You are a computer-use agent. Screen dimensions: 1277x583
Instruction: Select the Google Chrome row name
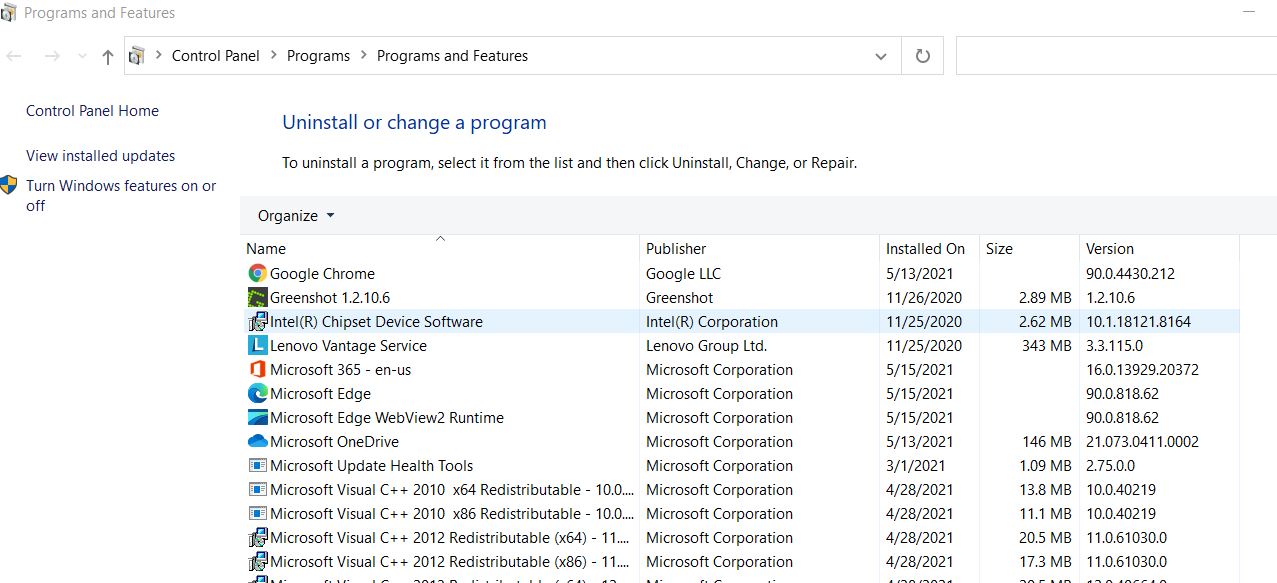coord(322,273)
